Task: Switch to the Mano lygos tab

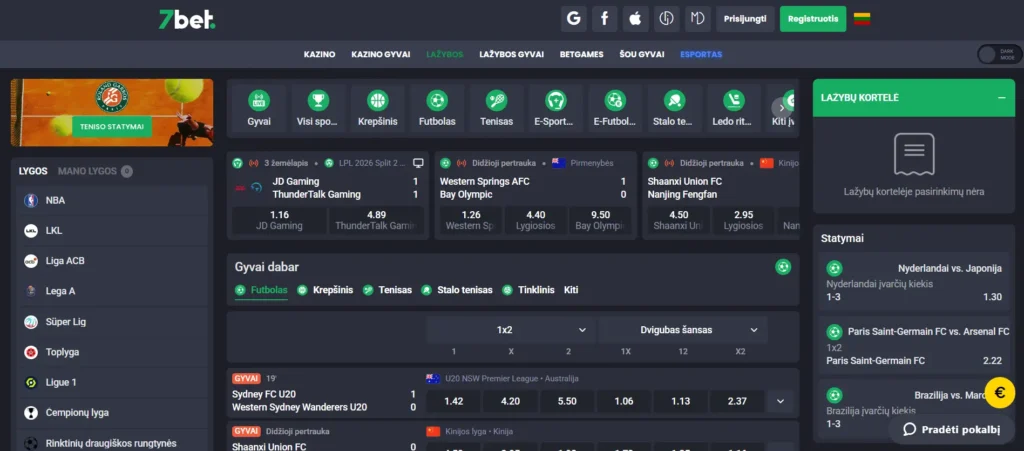Action: pos(95,171)
